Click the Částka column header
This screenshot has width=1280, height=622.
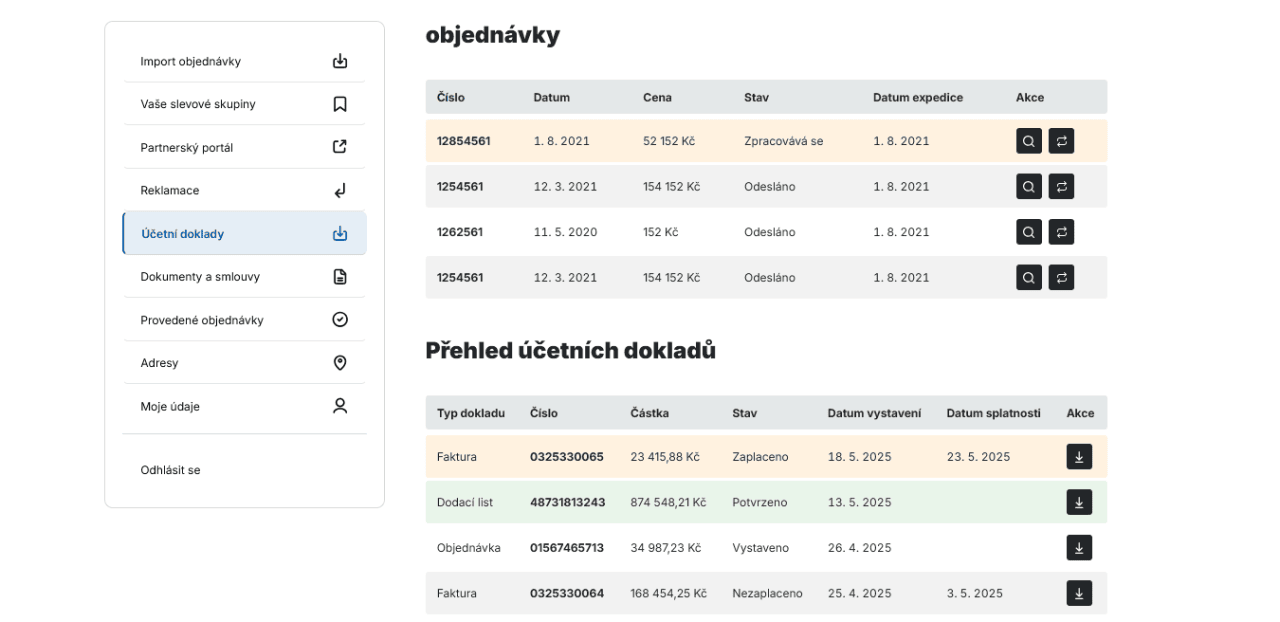(649, 413)
